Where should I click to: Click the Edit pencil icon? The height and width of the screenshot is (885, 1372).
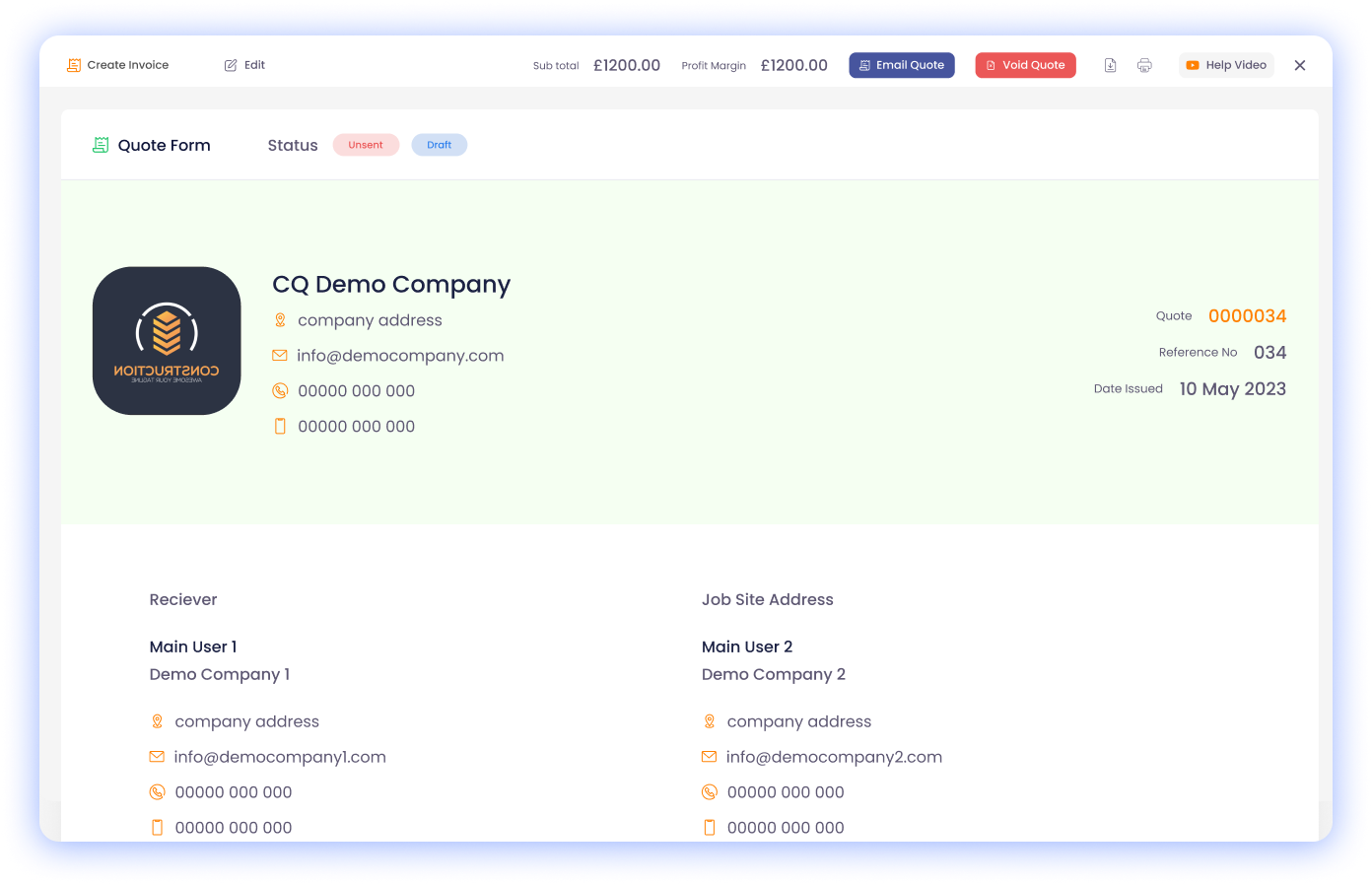click(231, 65)
